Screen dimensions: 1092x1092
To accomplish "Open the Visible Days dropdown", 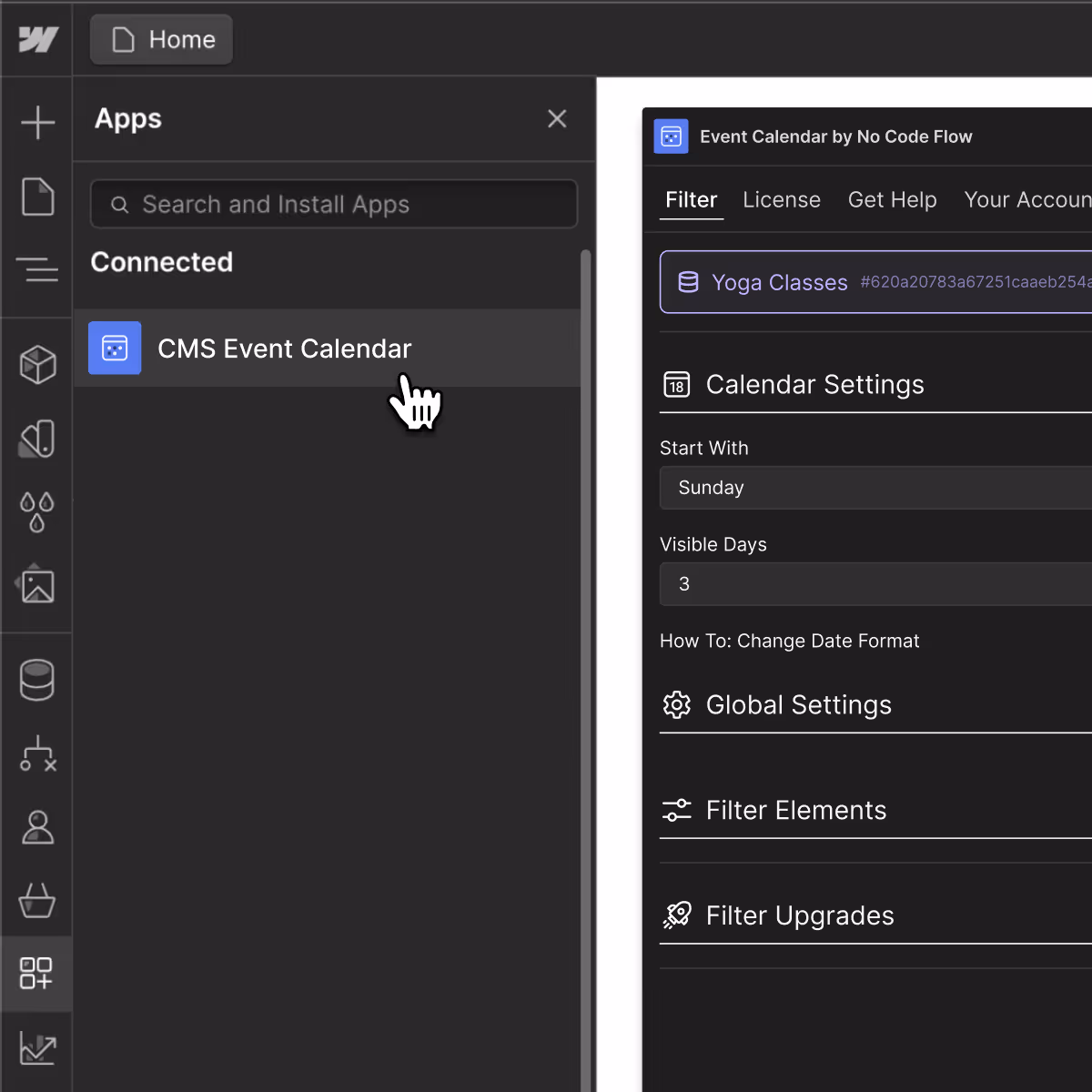I will click(x=875, y=584).
